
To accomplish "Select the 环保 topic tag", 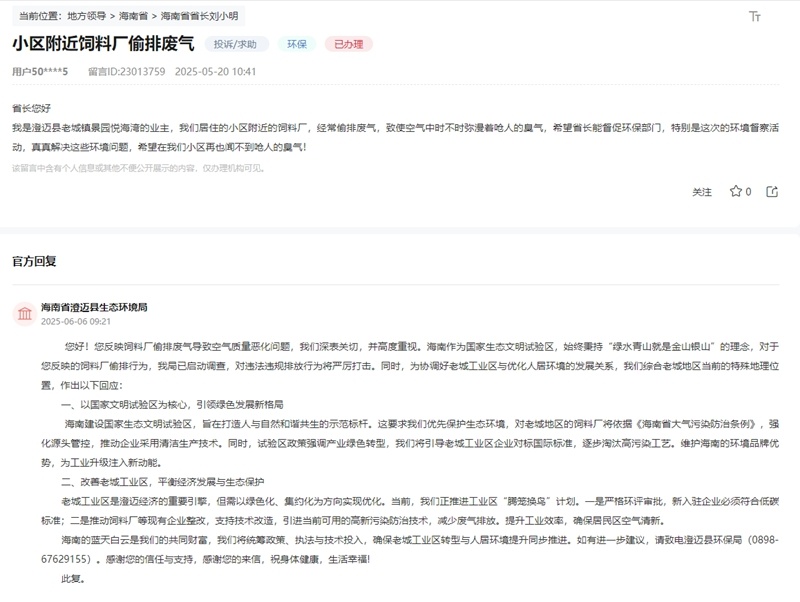I will pos(297,44).
